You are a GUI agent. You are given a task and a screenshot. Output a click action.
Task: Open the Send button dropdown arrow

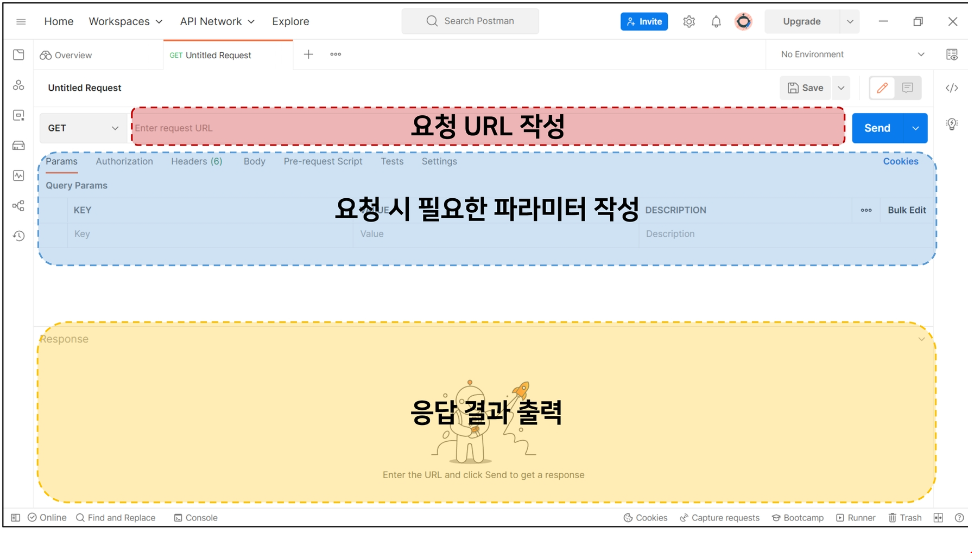click(915, 128)
